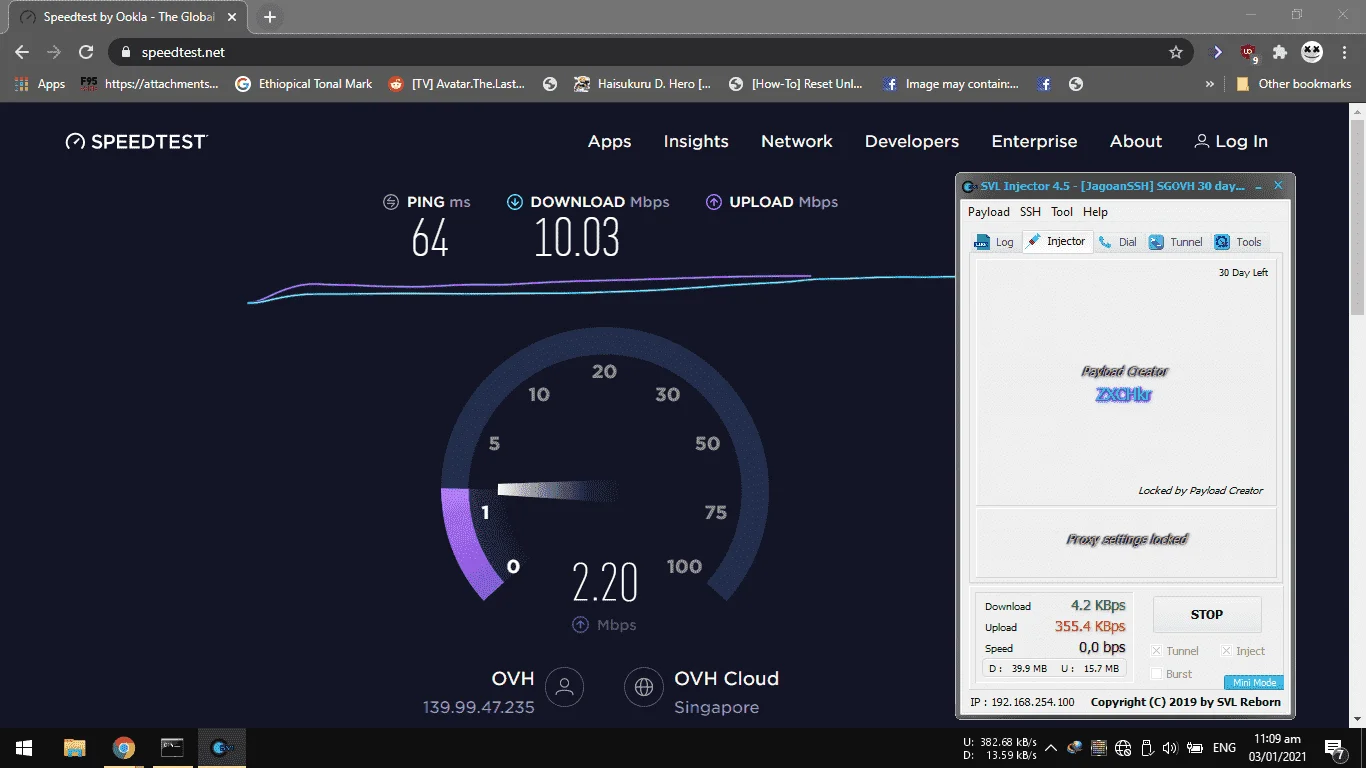Click the SVL Injector taskbar icon
Image resolution: width=1366 pixels, height=768 pixels.
(222, 748)
